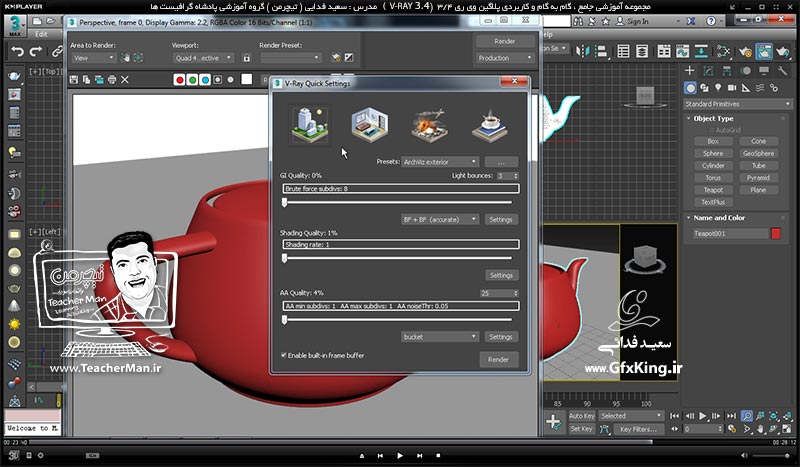Viewport: 800px width, 467px height.
Task: Click the AA Quality slider track
Action: pos(398,319)
